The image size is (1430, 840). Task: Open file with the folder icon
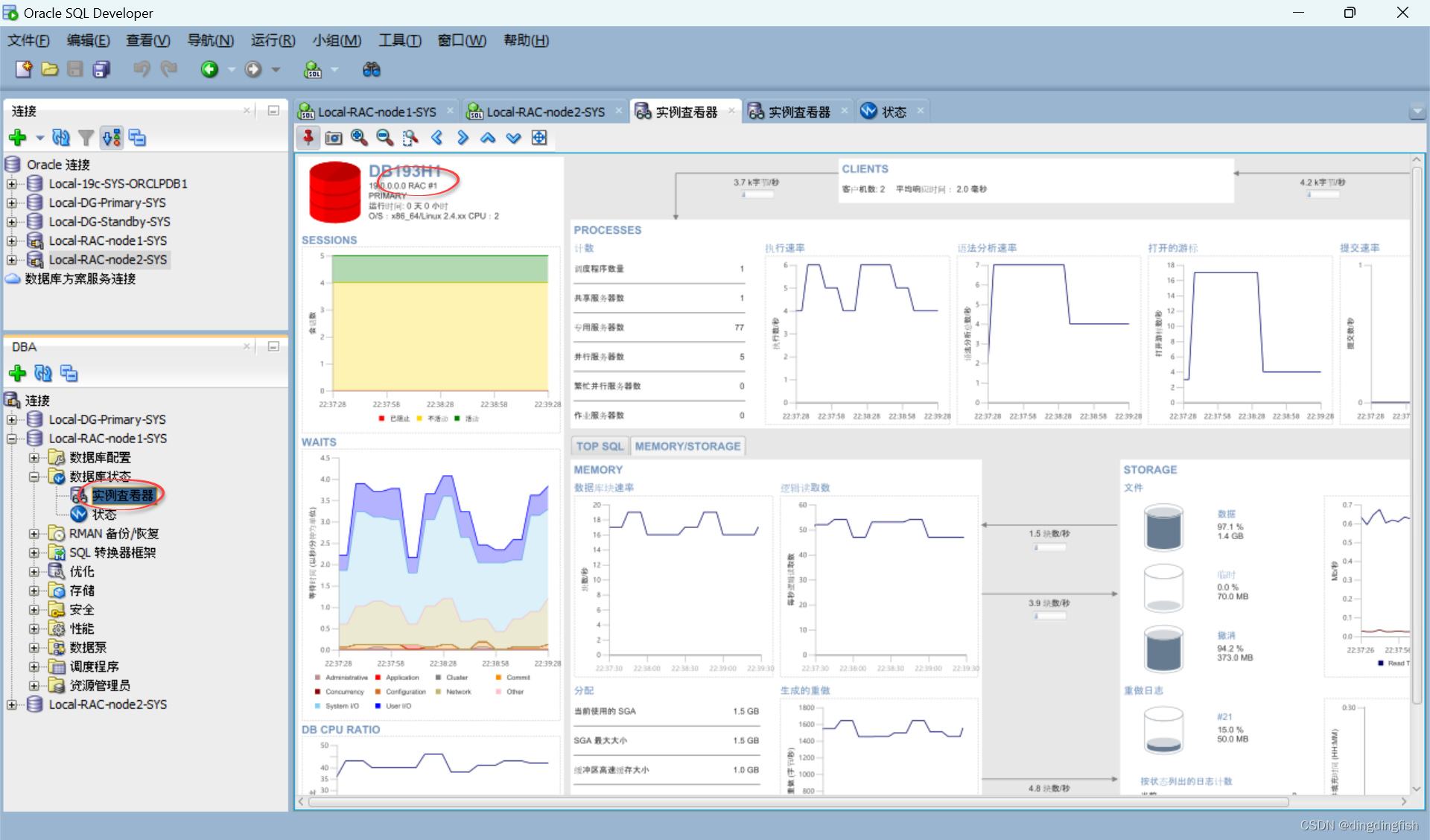[50, 69]
